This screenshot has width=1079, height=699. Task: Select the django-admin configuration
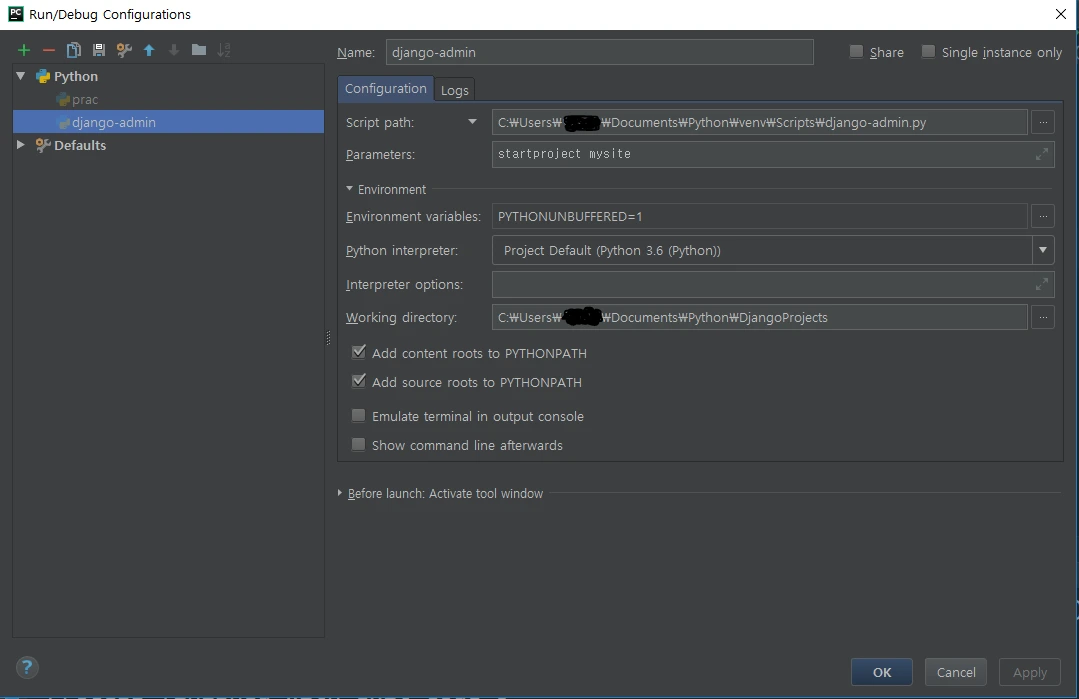pyautogui.click(x=168, y=122)
